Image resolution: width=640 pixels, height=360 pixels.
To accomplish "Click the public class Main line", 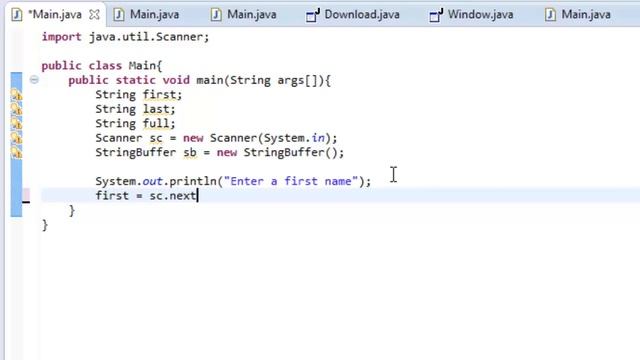I will (102, 66).
